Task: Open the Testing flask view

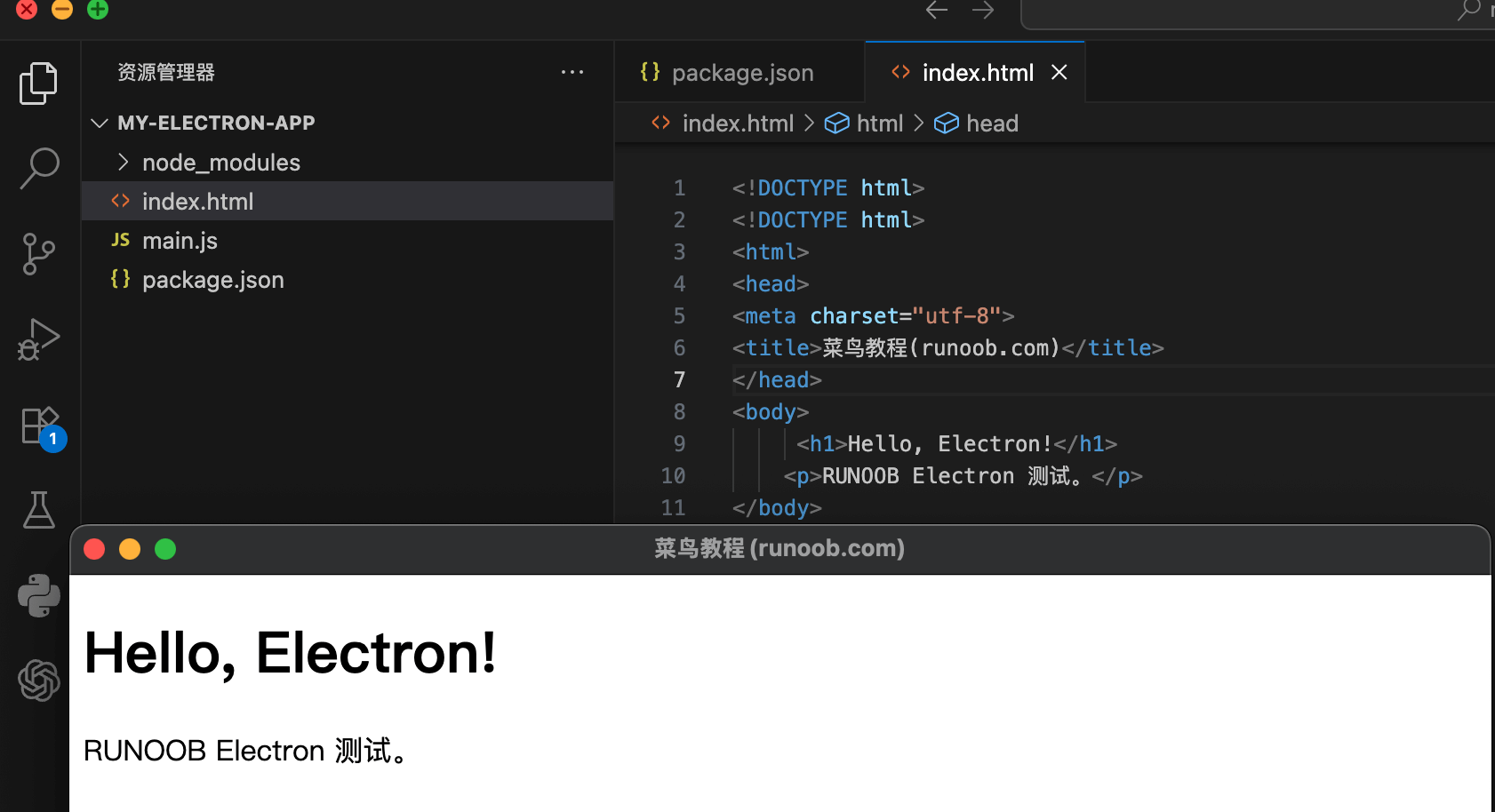Action: [x=38, y=510]
